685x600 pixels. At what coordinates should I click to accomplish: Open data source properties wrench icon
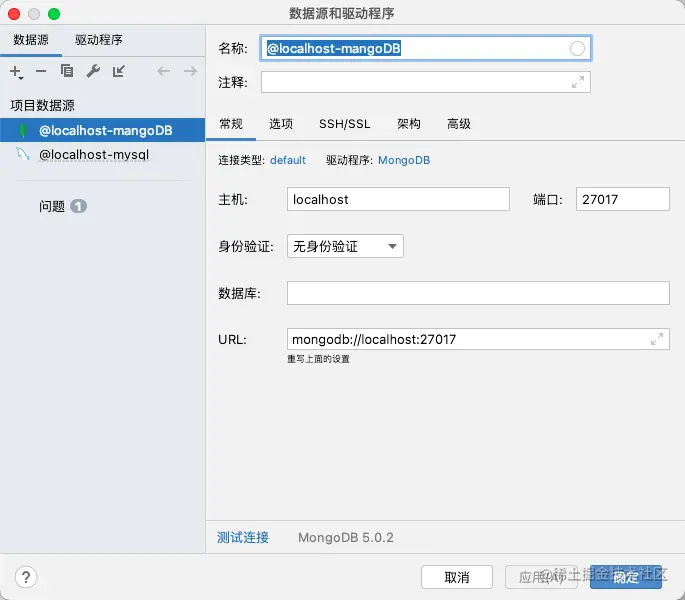pos(93,71)
